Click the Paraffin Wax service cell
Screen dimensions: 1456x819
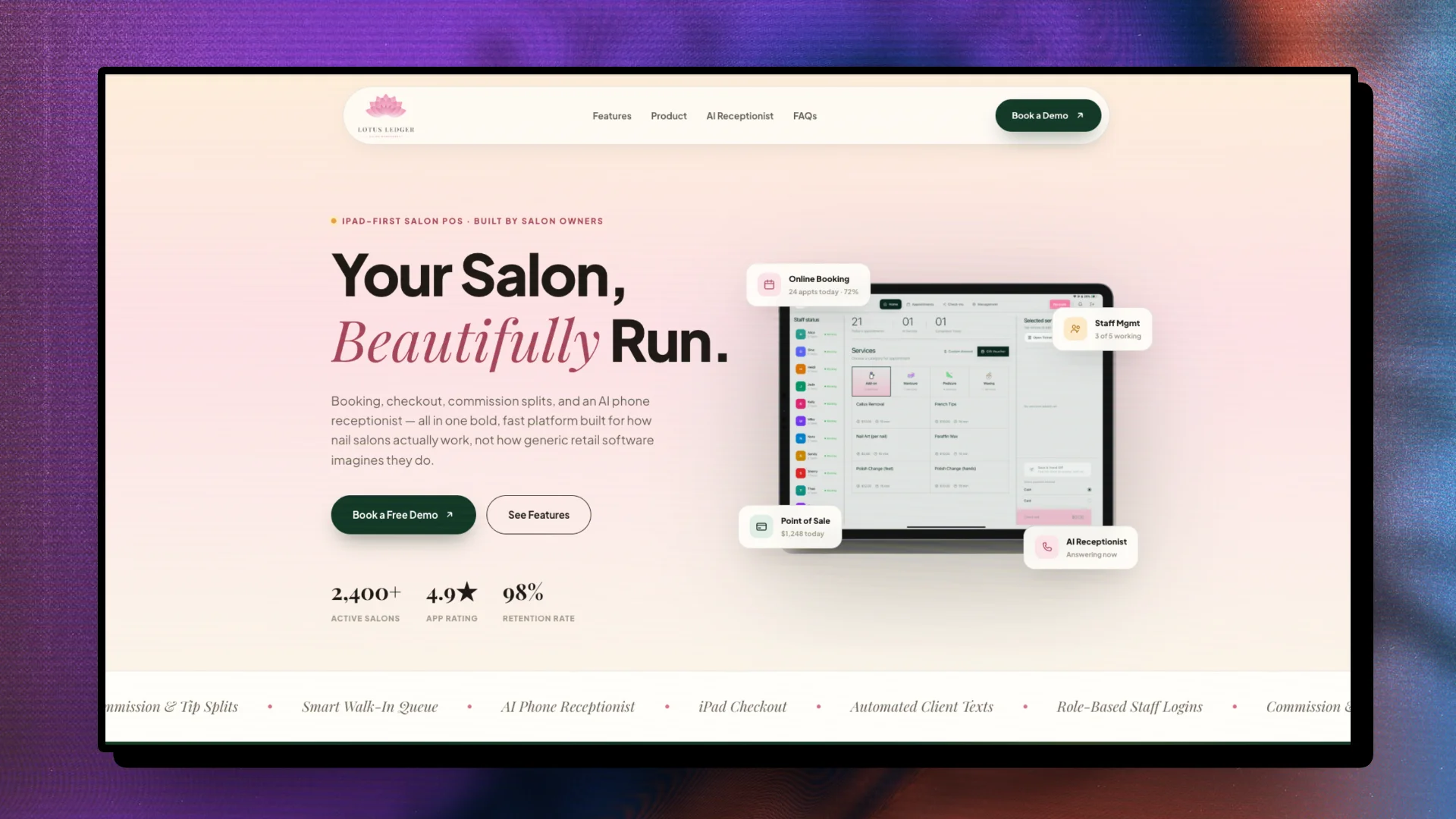pyautogui.click(x=970, y=445)
